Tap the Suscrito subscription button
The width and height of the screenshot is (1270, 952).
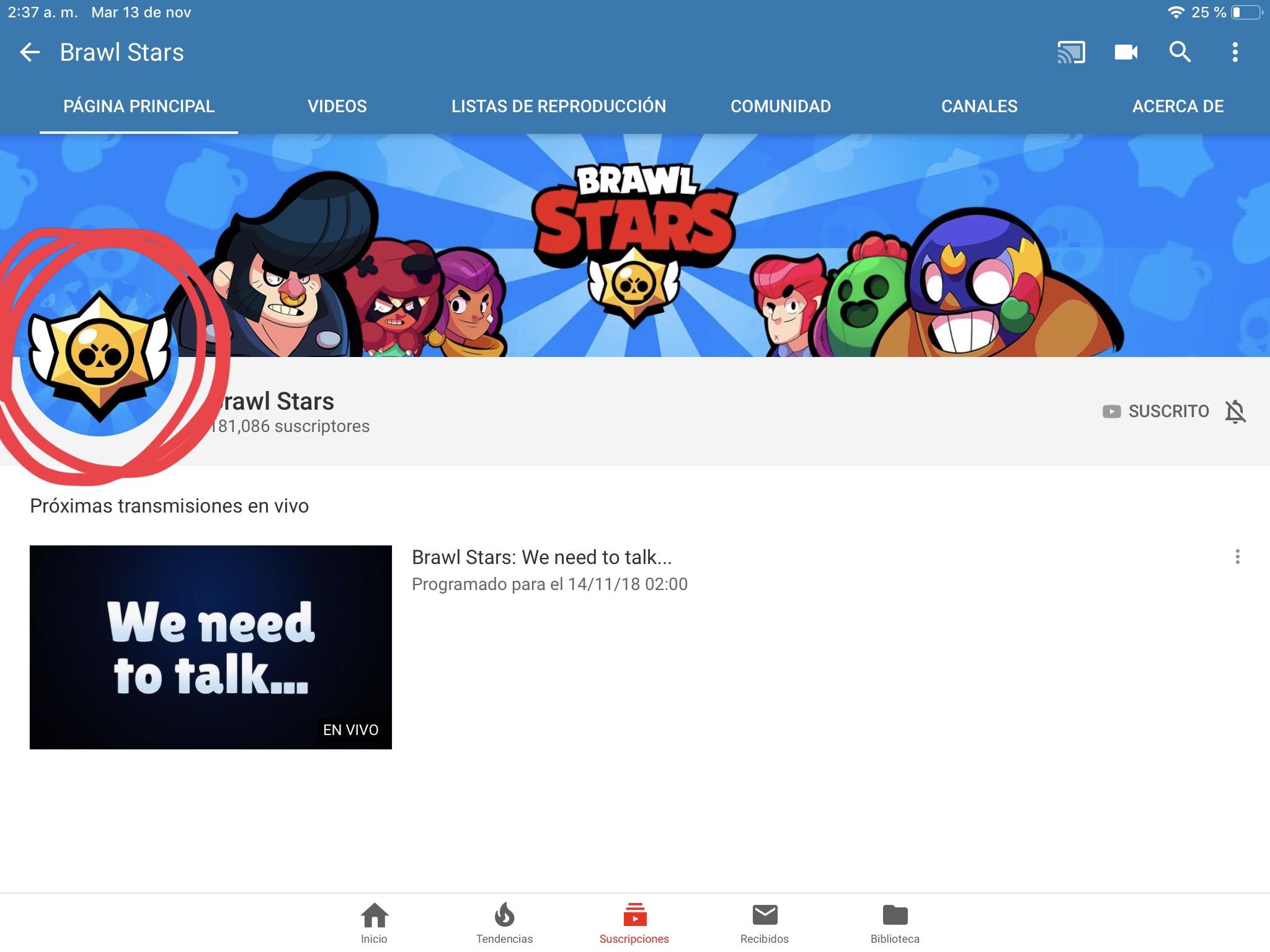1156,412
